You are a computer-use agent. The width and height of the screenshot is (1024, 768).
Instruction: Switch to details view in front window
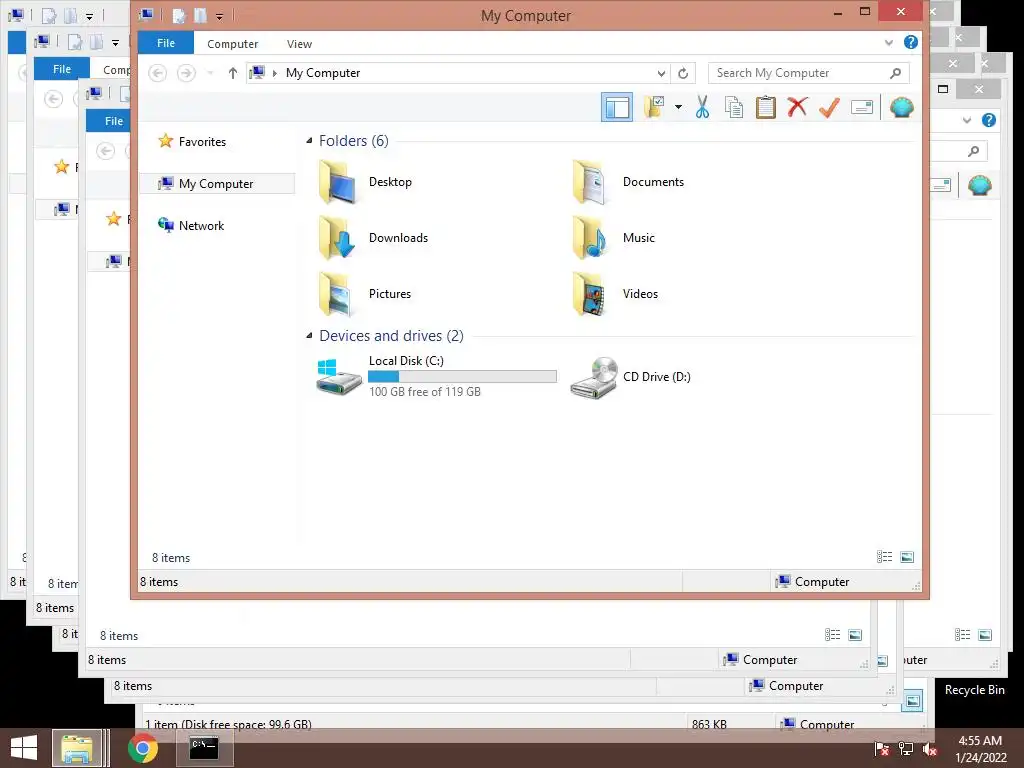[x=884, y=557]
